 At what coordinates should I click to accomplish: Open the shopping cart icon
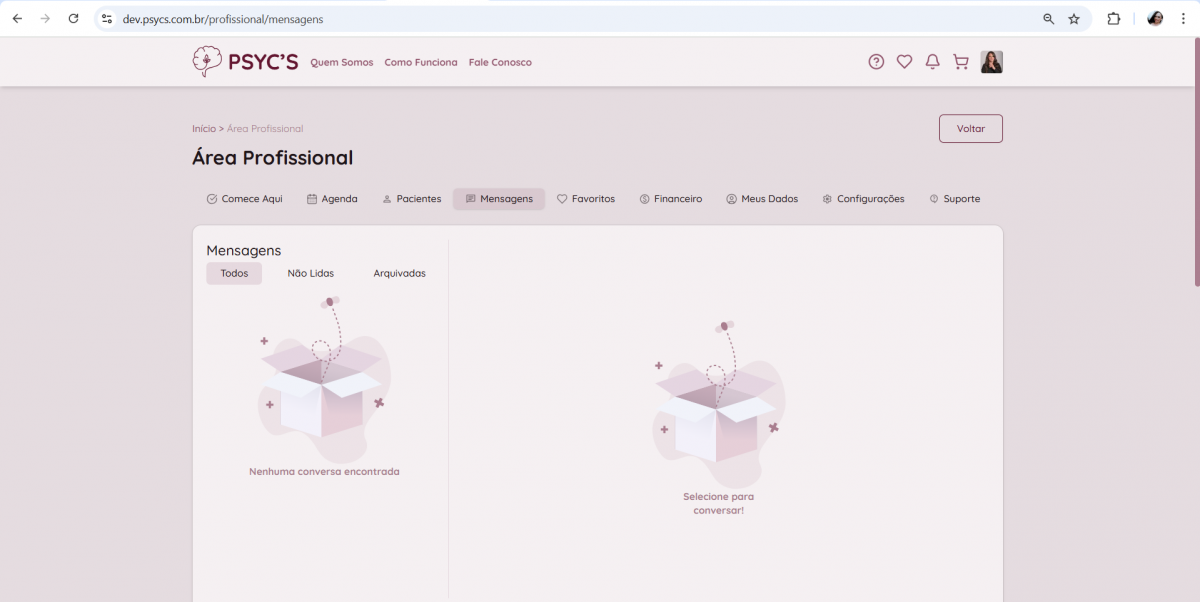click(x=961, y=62)
